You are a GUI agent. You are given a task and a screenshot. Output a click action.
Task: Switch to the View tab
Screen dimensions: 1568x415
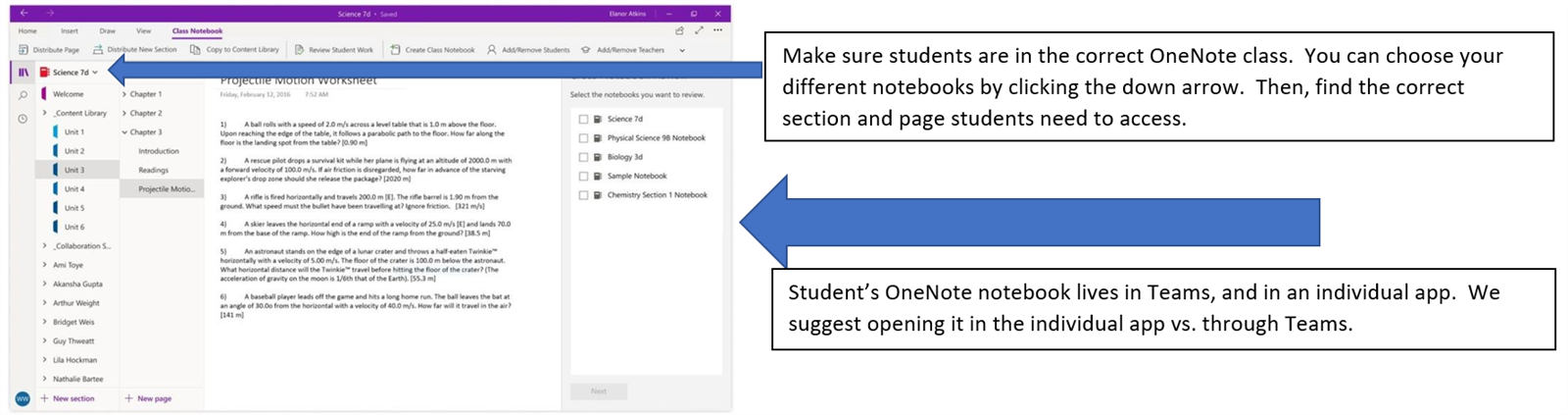pyautogui.click(x=143, y=31)
